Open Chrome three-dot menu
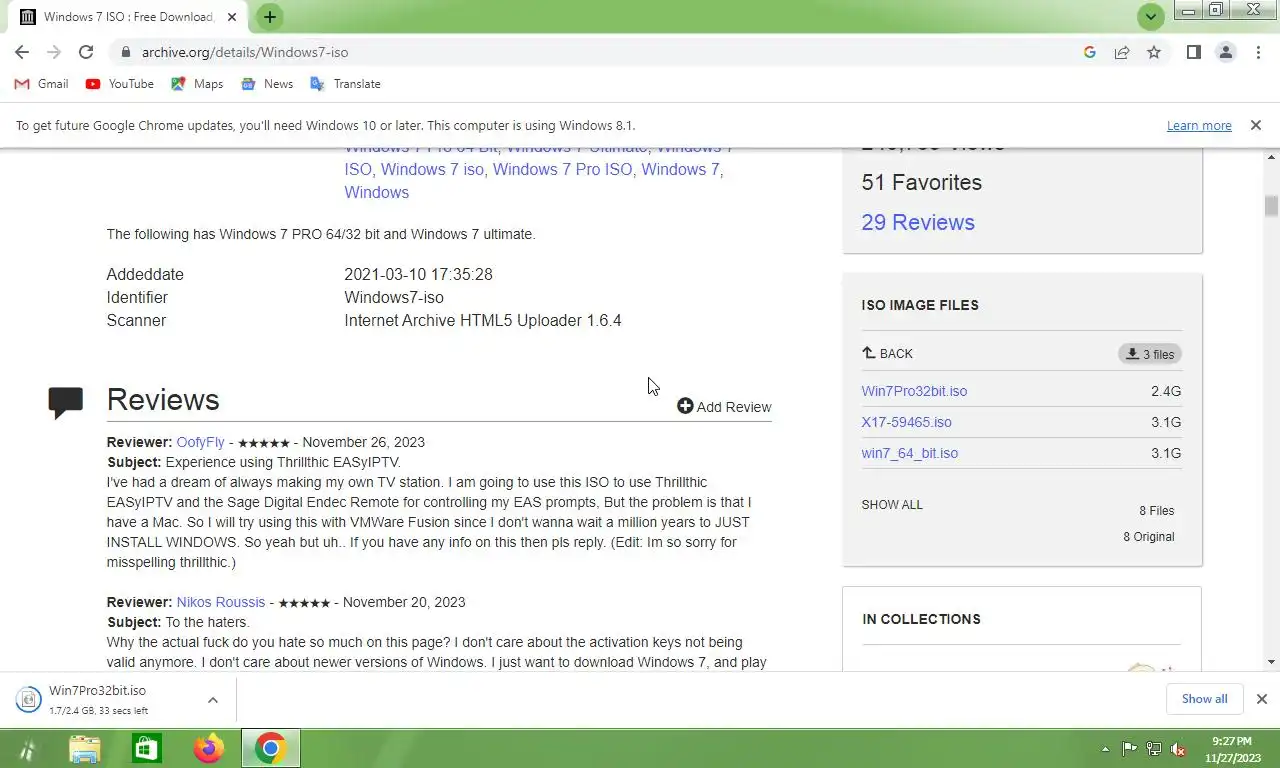Viewport: 1280px width, 768px height. [x=1258, y=52]
